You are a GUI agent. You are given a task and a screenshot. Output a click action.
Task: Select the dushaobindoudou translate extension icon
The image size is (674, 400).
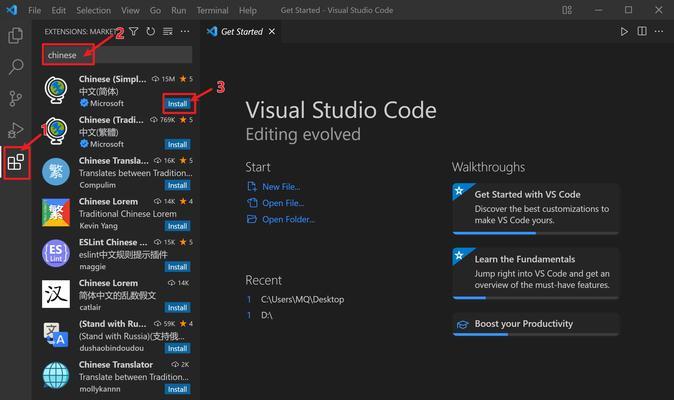coord(56,335)
